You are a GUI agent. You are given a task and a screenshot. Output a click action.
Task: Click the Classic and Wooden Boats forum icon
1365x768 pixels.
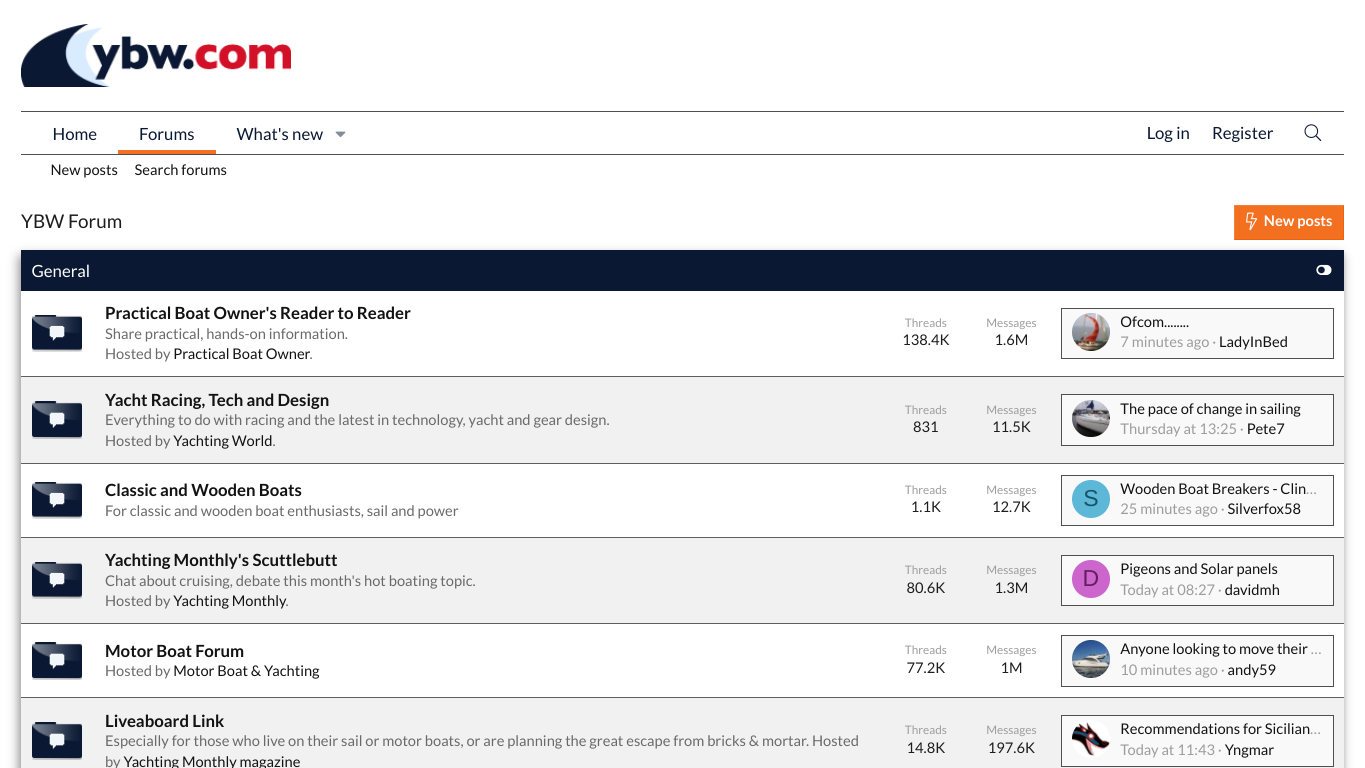57,500
